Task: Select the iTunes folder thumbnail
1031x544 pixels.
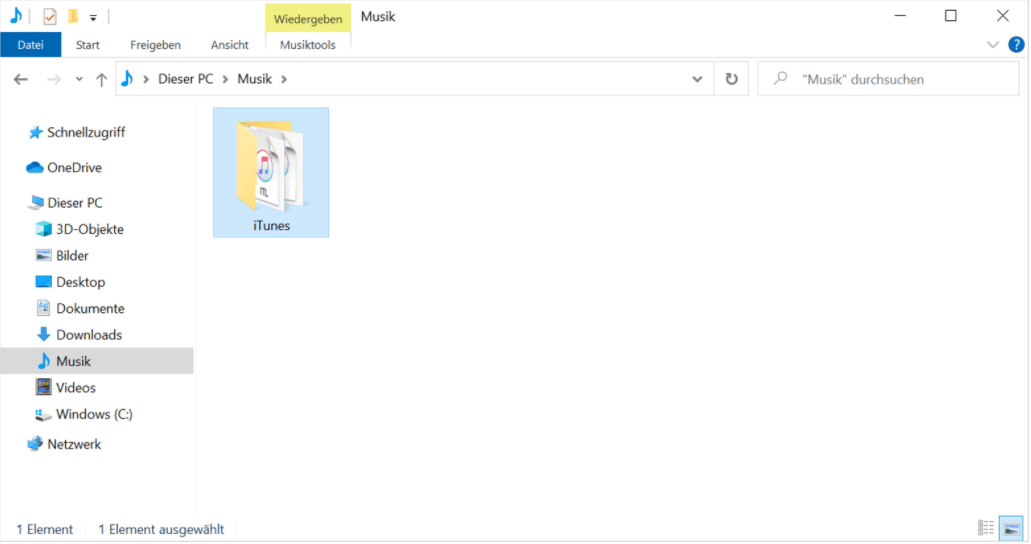Action: 271,172
